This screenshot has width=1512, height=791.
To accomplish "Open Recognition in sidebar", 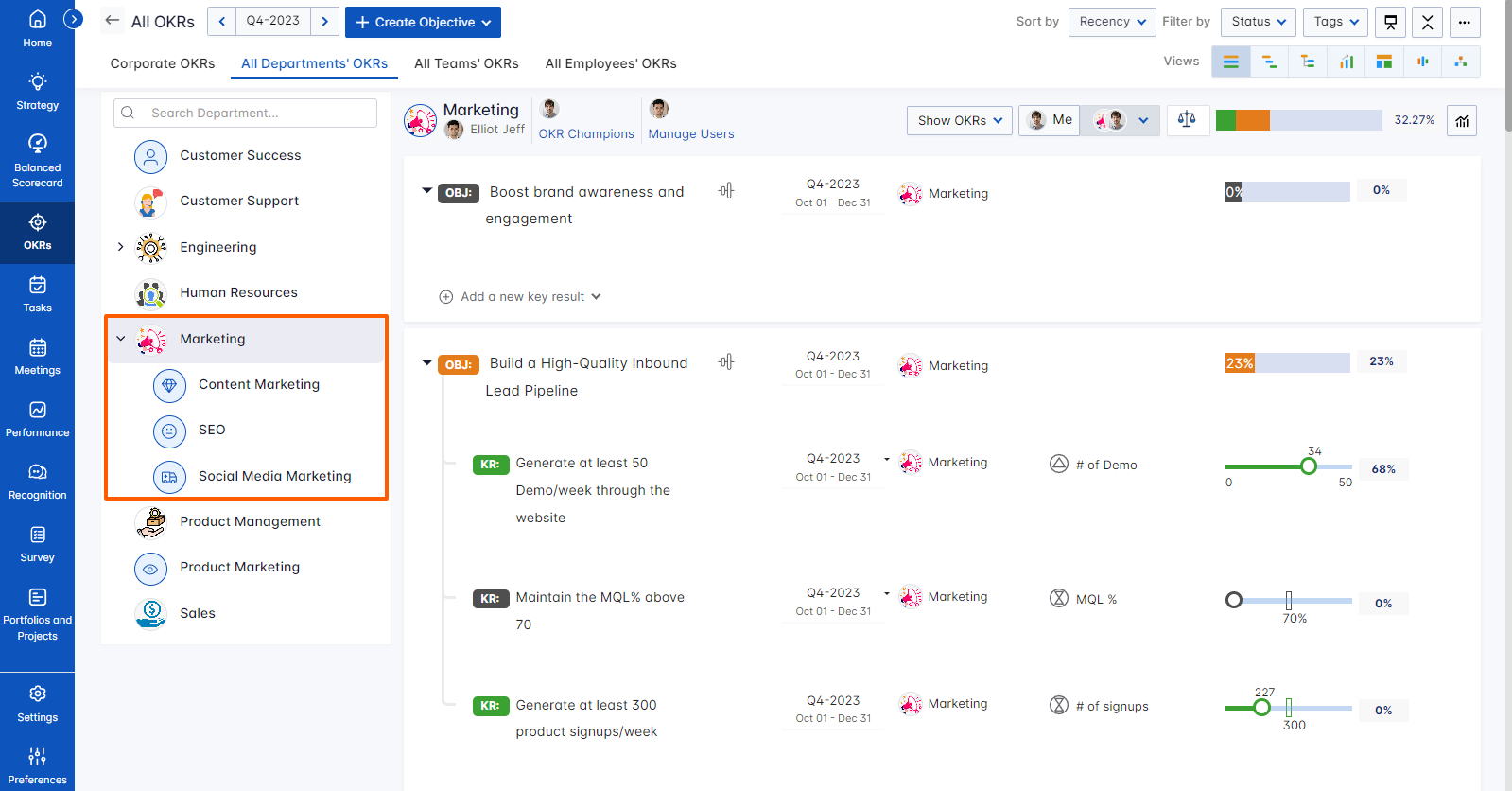I will coord(37,481).
